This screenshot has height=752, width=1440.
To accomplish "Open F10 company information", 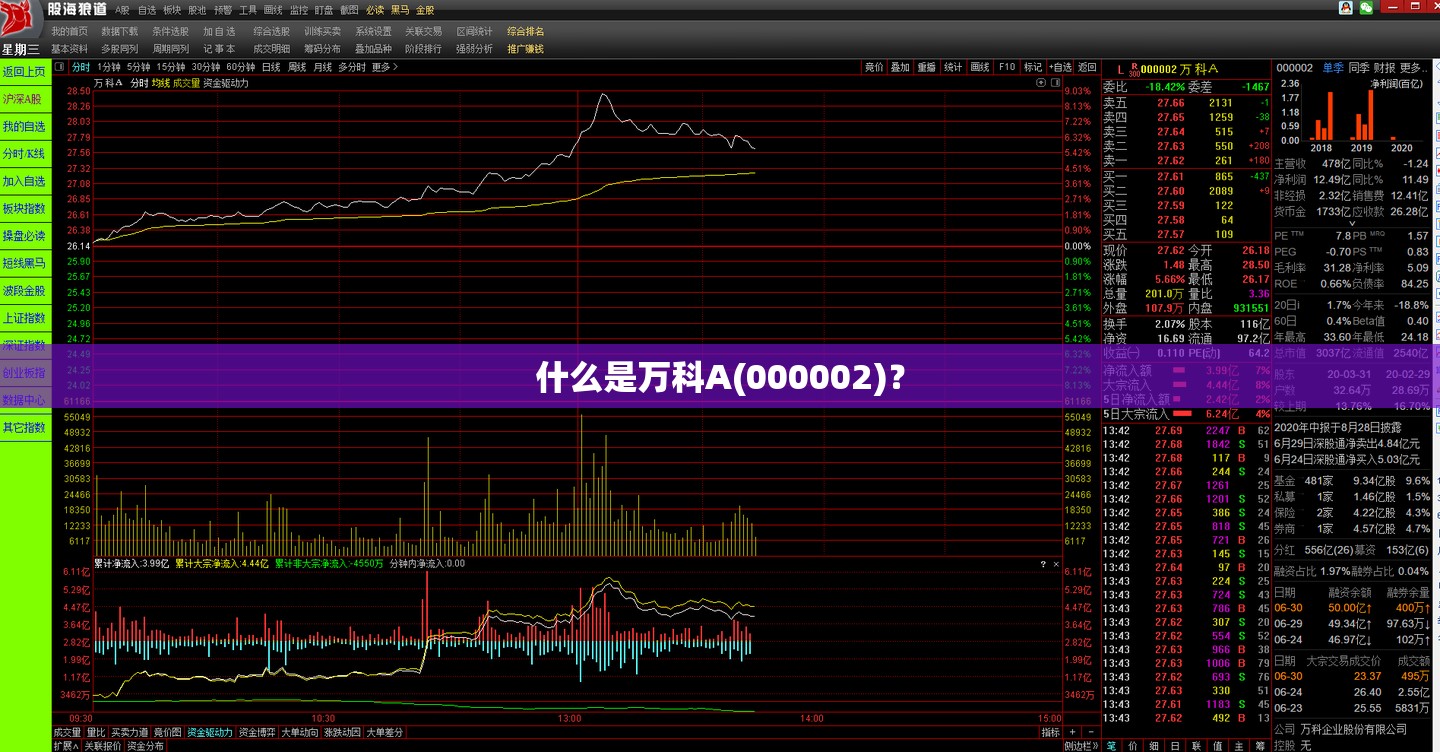I will click(x=1007, y=67).
